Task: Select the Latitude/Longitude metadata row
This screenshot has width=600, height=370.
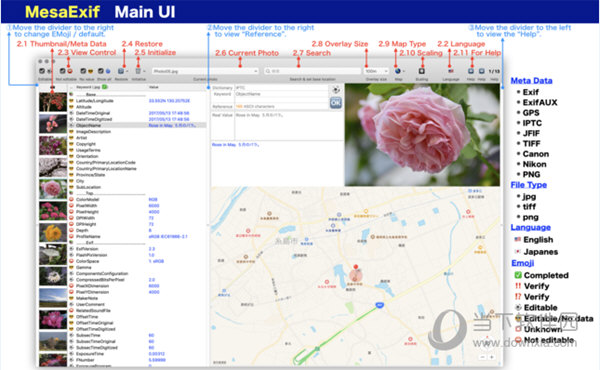Action: tap(138, 101)
